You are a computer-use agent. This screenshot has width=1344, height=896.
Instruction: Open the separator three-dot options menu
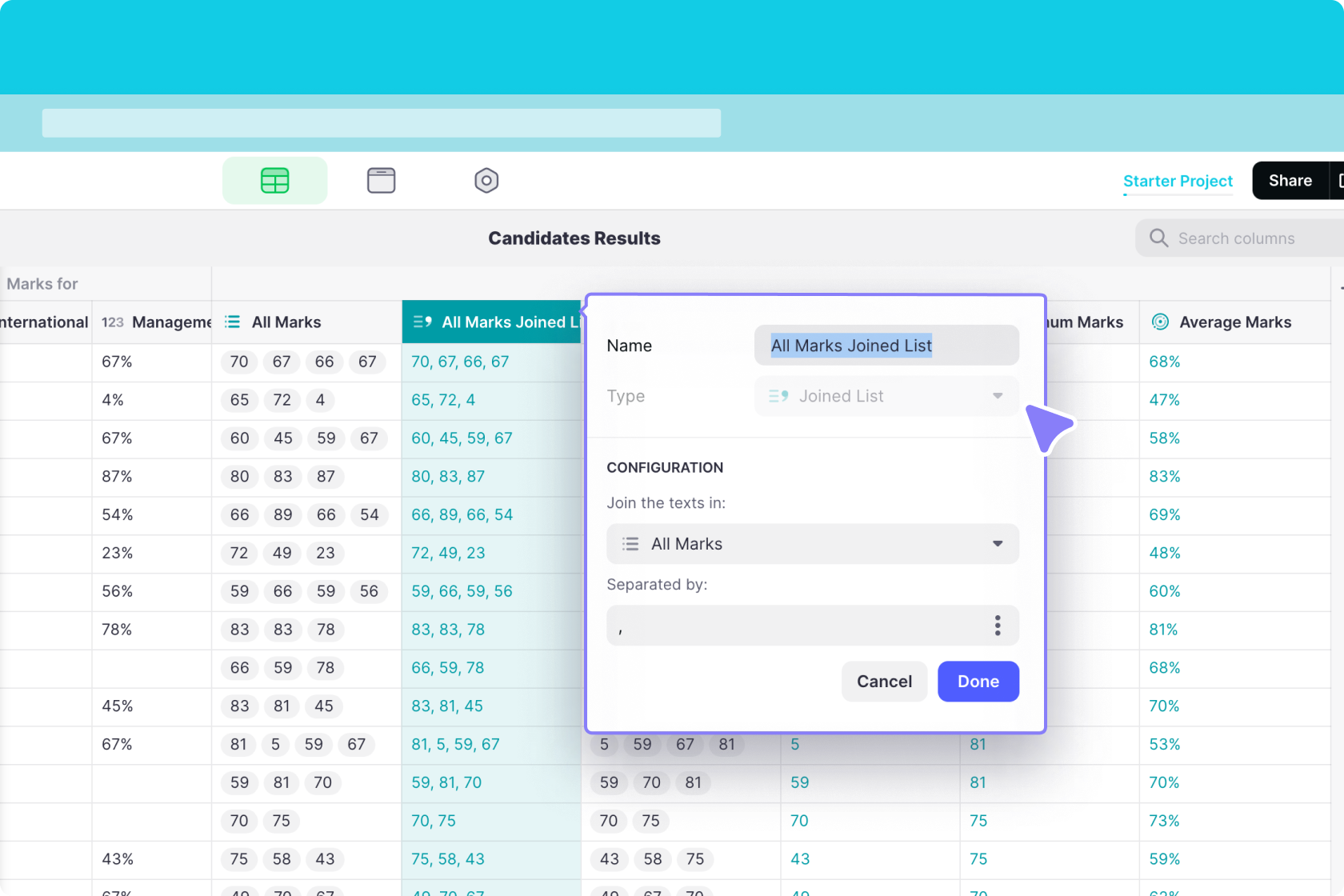[997, 626]
